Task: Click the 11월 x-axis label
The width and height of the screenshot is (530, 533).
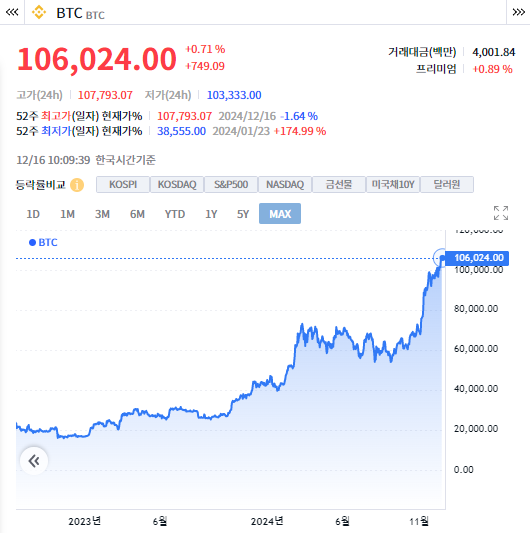Action: (419, 521)
